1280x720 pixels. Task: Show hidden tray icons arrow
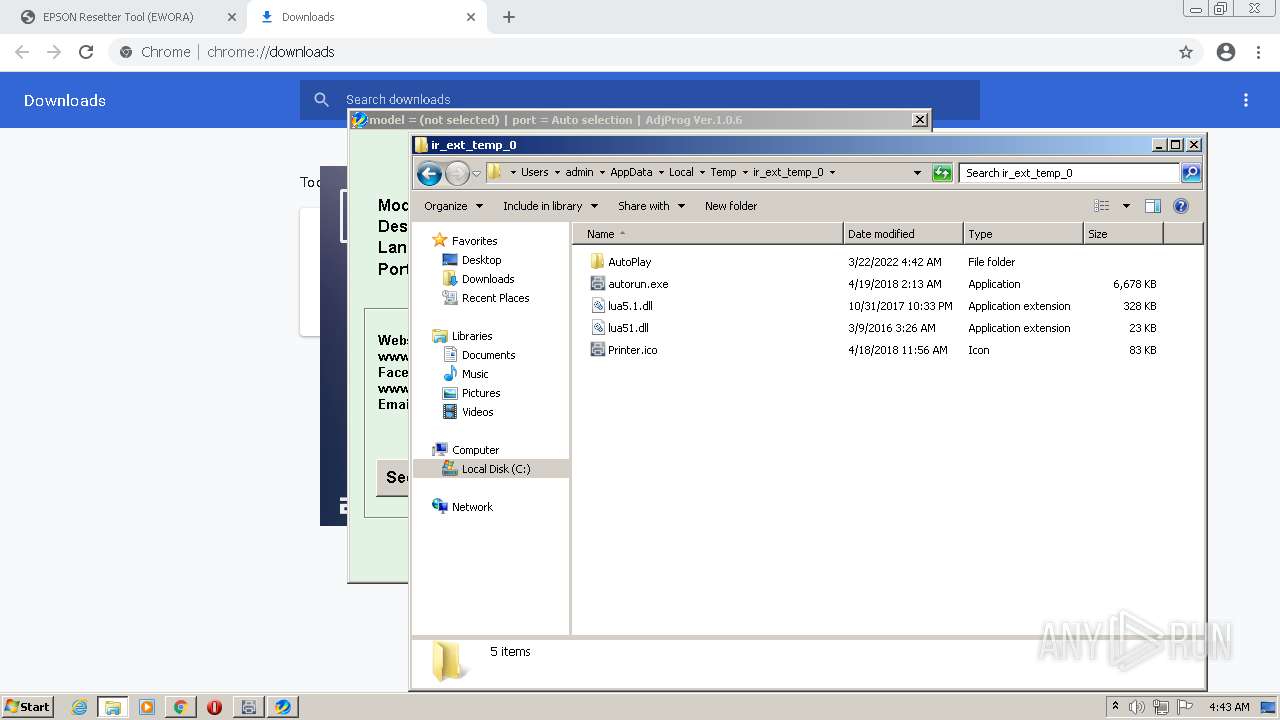(1115, 706)
